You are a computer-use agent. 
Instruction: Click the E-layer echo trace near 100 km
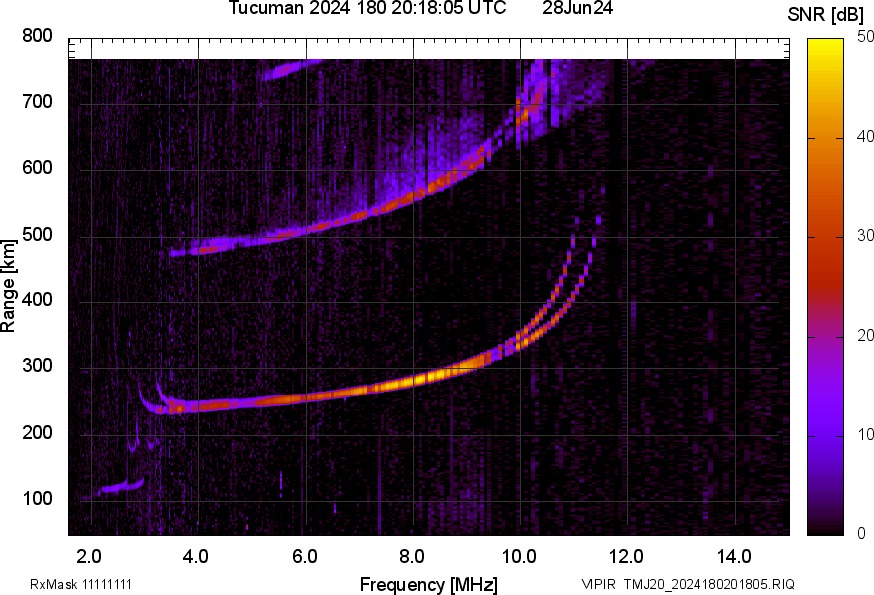click(x=122, y=487)
